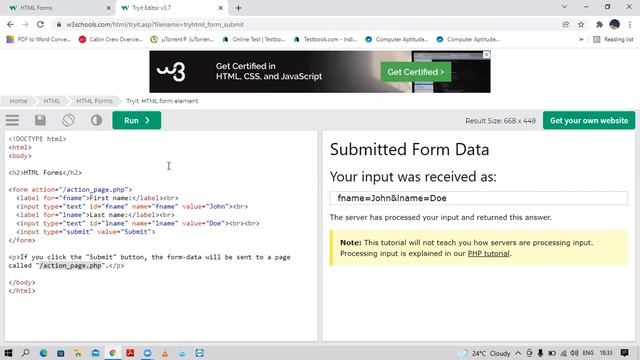The height and width of the screenshot is (360, 640).
Task: Bookmark this page with the star icon
Action: [x=581, y=24]
